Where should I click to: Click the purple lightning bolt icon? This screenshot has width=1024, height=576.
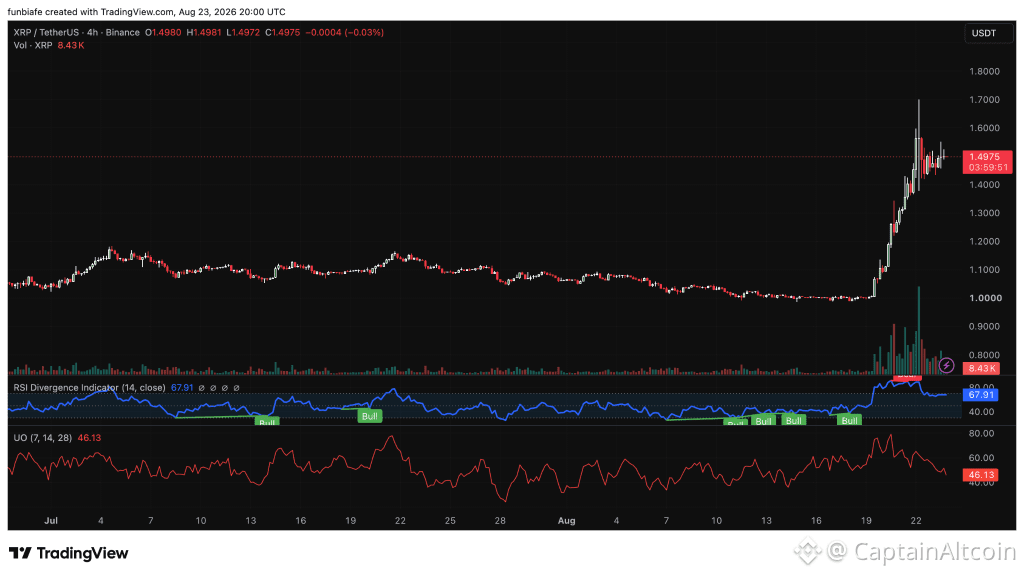point(946,366)
